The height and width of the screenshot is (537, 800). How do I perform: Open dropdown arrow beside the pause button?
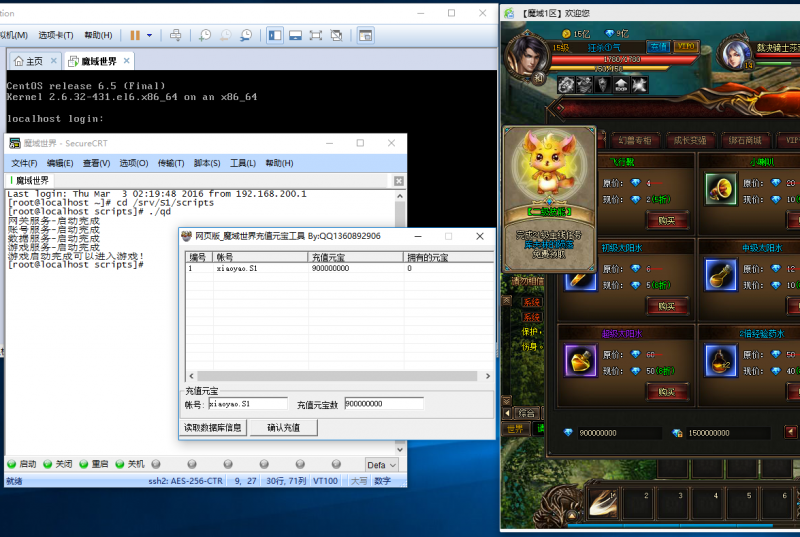[150, 35]
